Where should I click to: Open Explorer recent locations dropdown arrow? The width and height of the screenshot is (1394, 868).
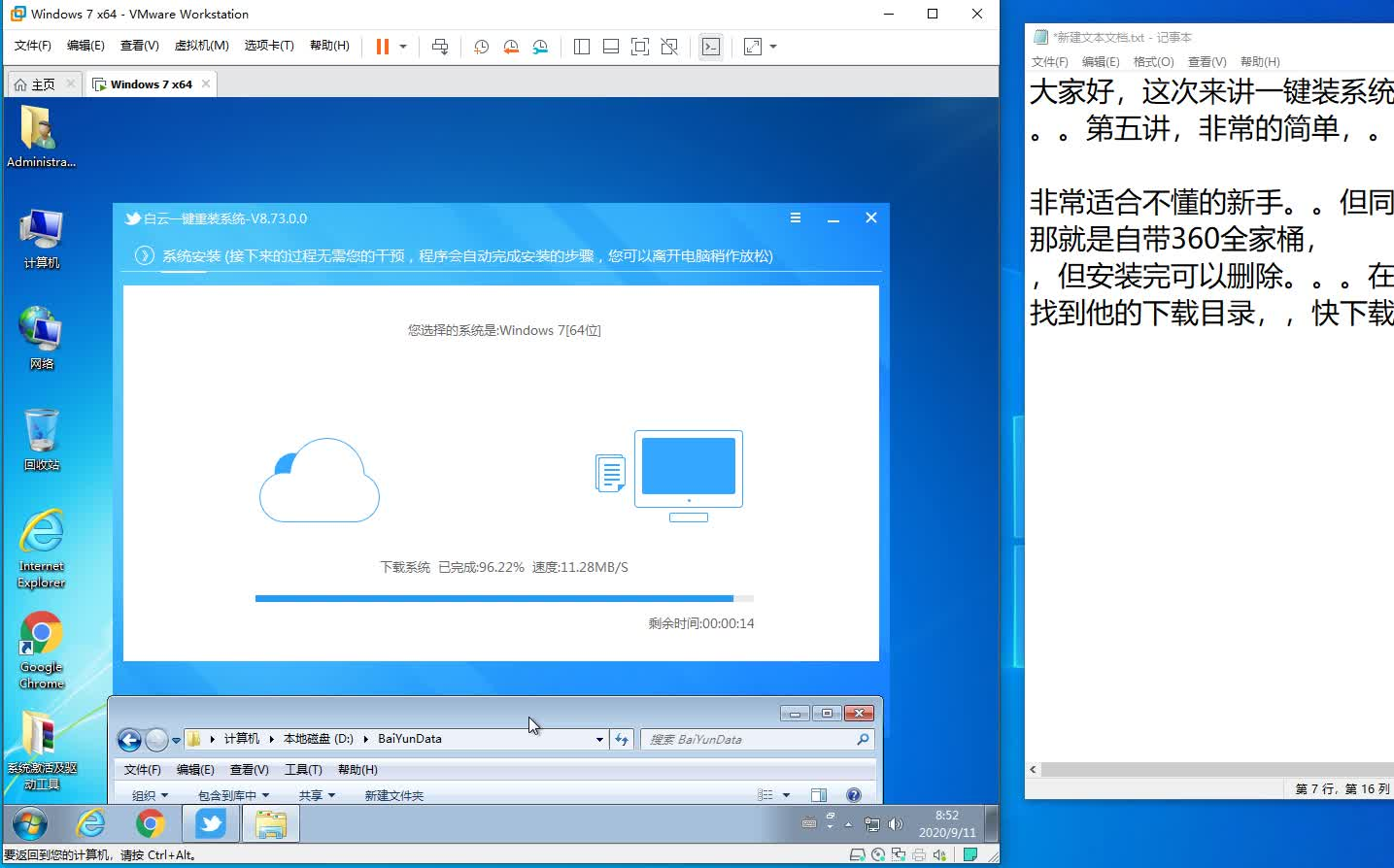(x=176, y=740)
